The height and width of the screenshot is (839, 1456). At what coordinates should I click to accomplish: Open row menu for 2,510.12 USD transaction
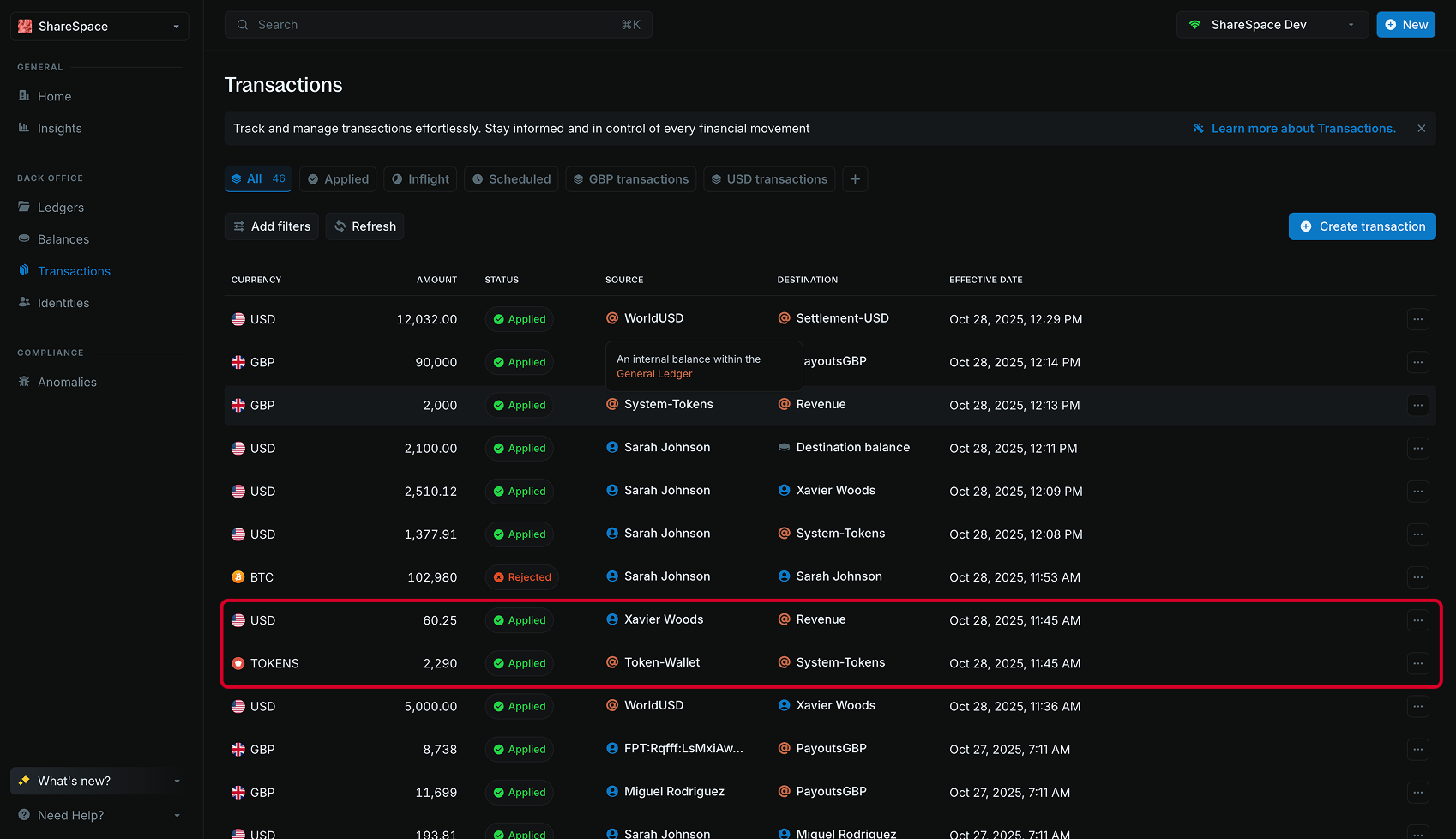1418,492
